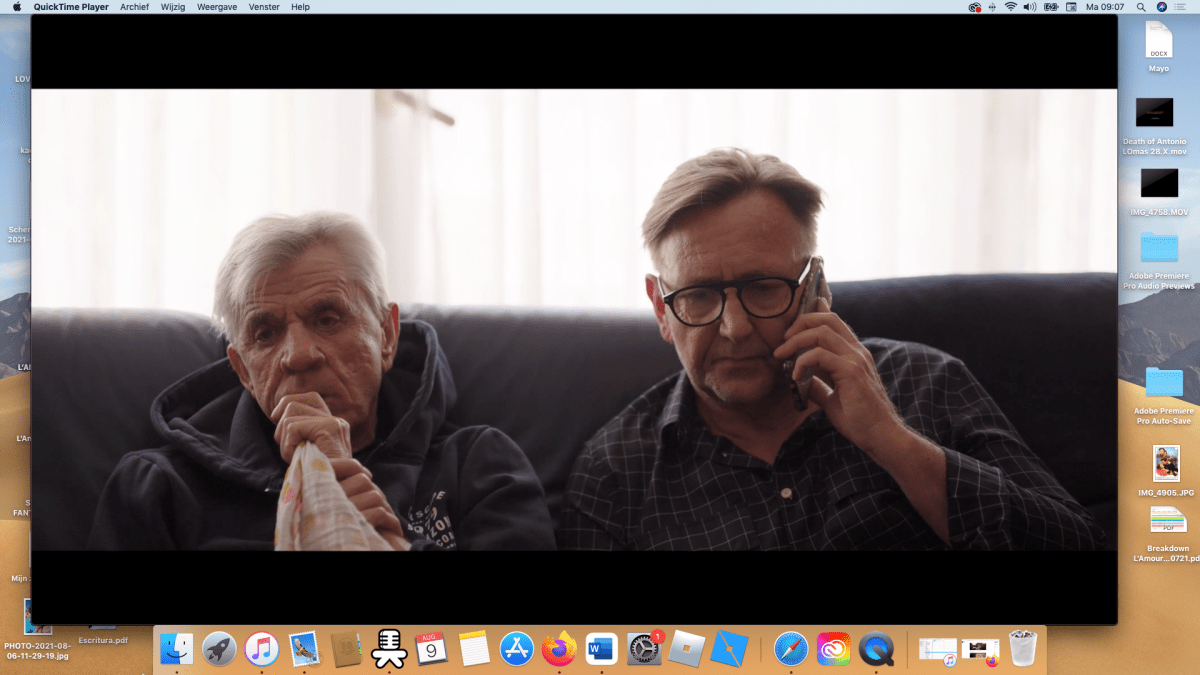Open the battery status menu

coord(1051,7)
